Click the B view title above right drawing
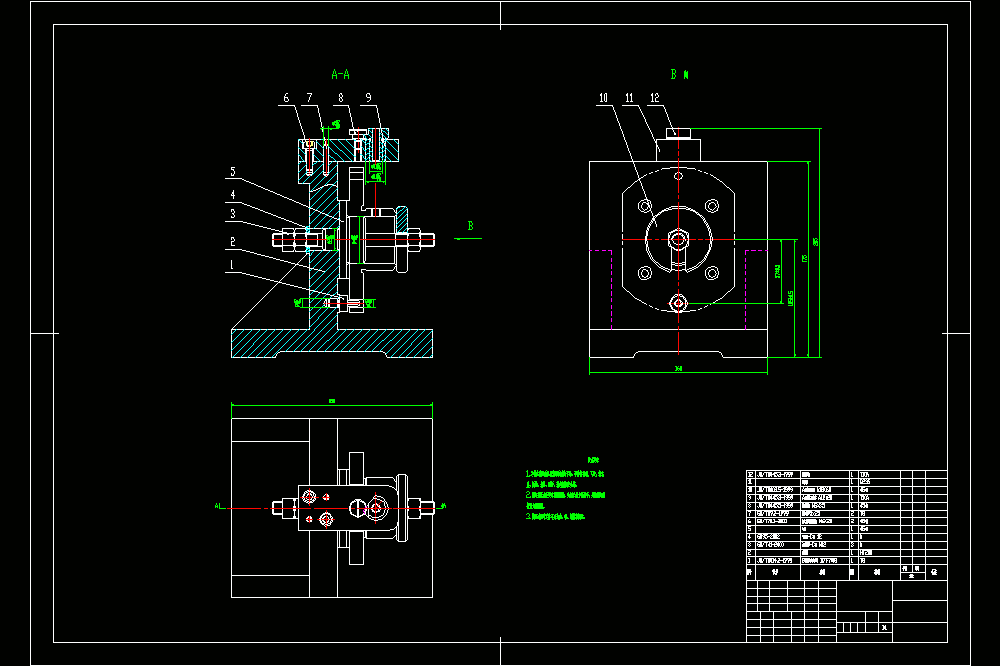The width and height of the screenshot is (1000, 666). [x=679, y=75]
